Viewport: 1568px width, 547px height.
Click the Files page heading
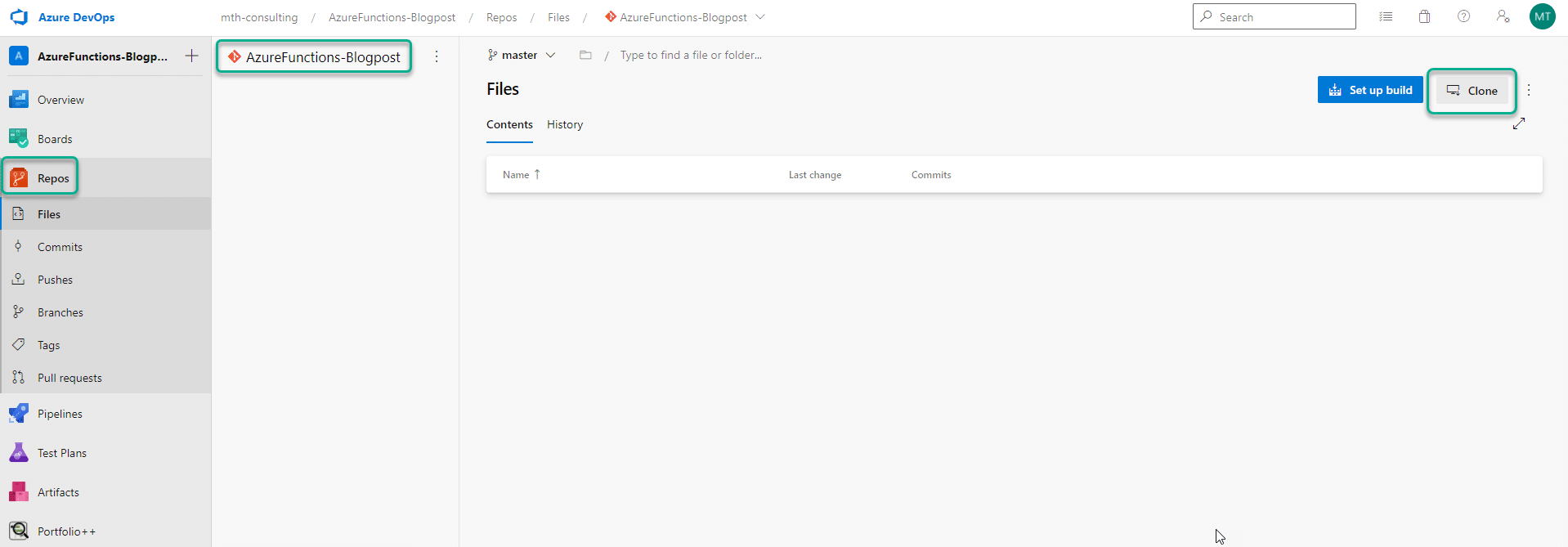point(503,89)
